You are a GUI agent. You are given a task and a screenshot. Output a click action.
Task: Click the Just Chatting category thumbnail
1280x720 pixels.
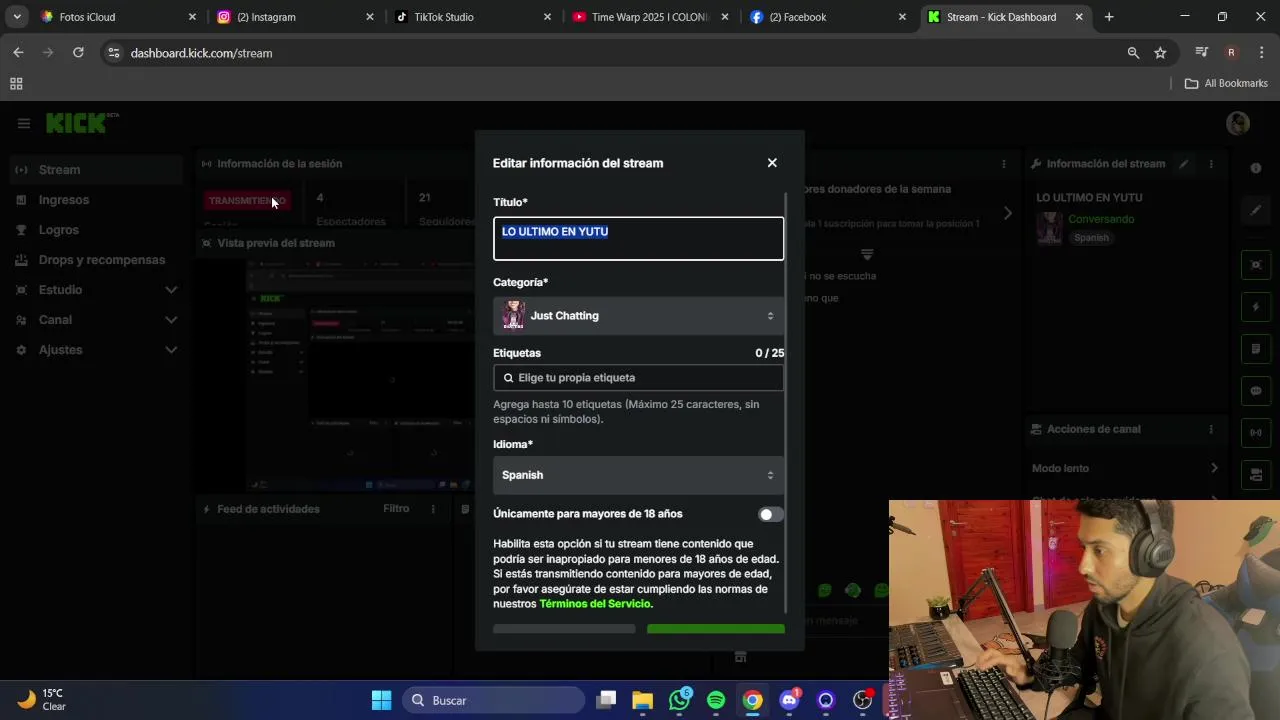point(513,316)
